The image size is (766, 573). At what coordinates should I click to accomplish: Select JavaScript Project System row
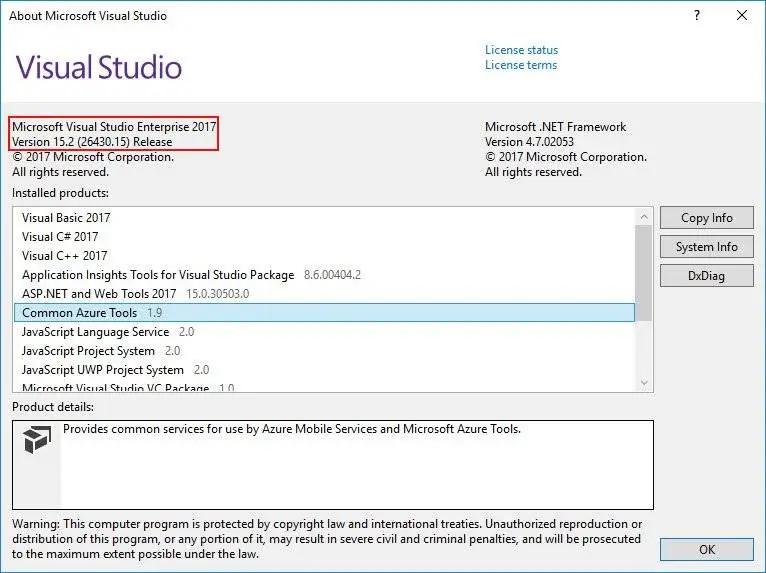(324, 351)
